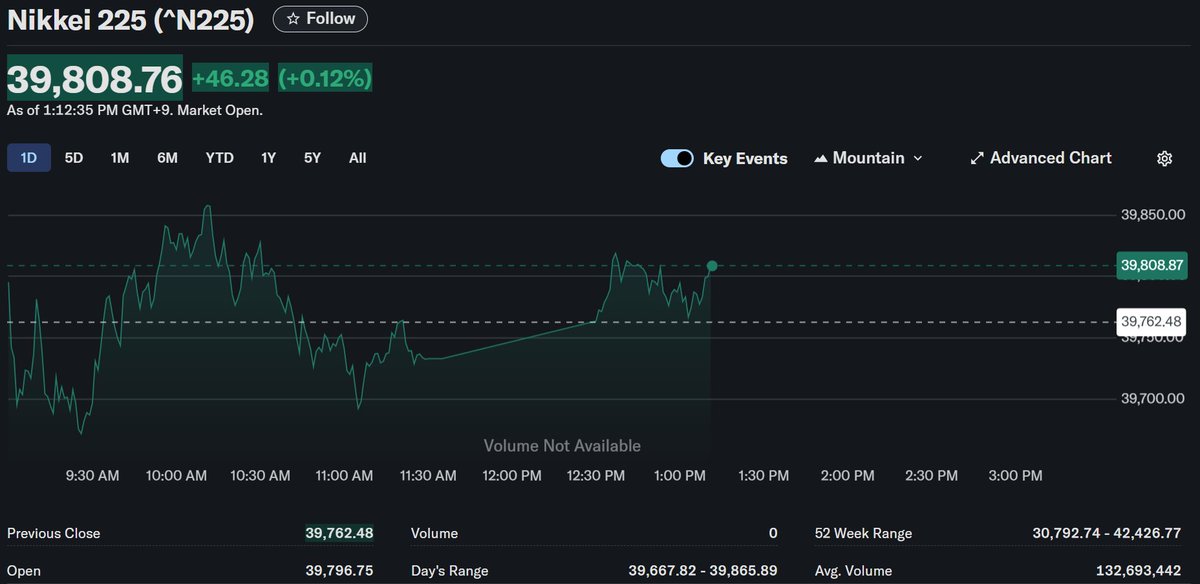The height and width of the screenshot is (584, 1200).
Task: Open the Advanced Chart view
Action: click(x=1041, y=158)
